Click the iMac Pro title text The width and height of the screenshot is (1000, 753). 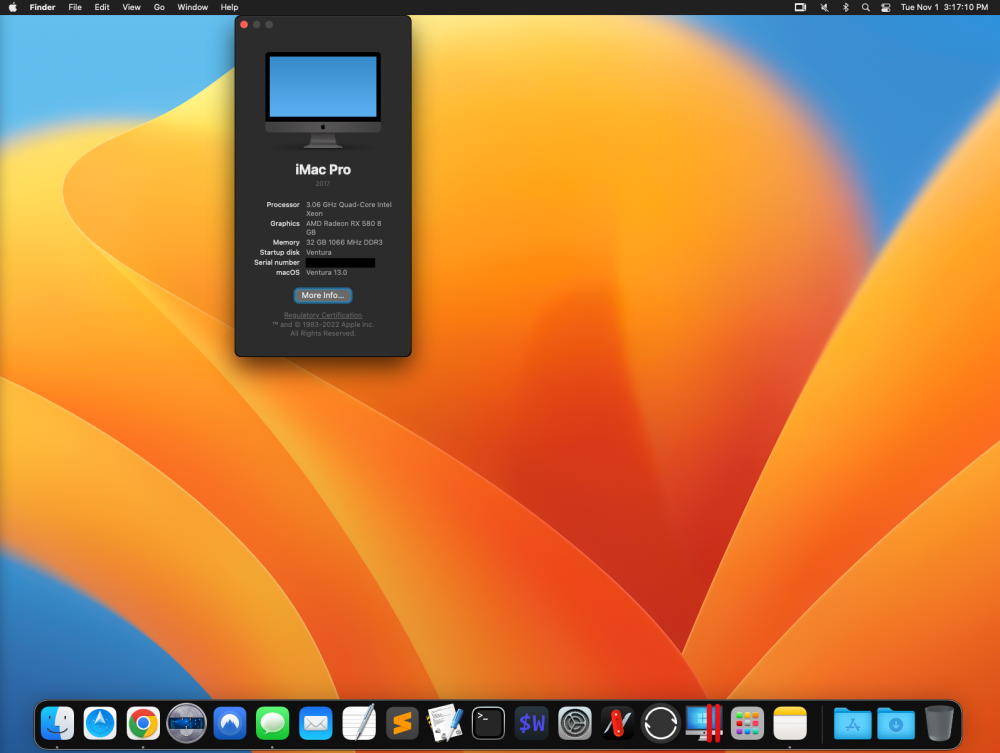(323, 170)
